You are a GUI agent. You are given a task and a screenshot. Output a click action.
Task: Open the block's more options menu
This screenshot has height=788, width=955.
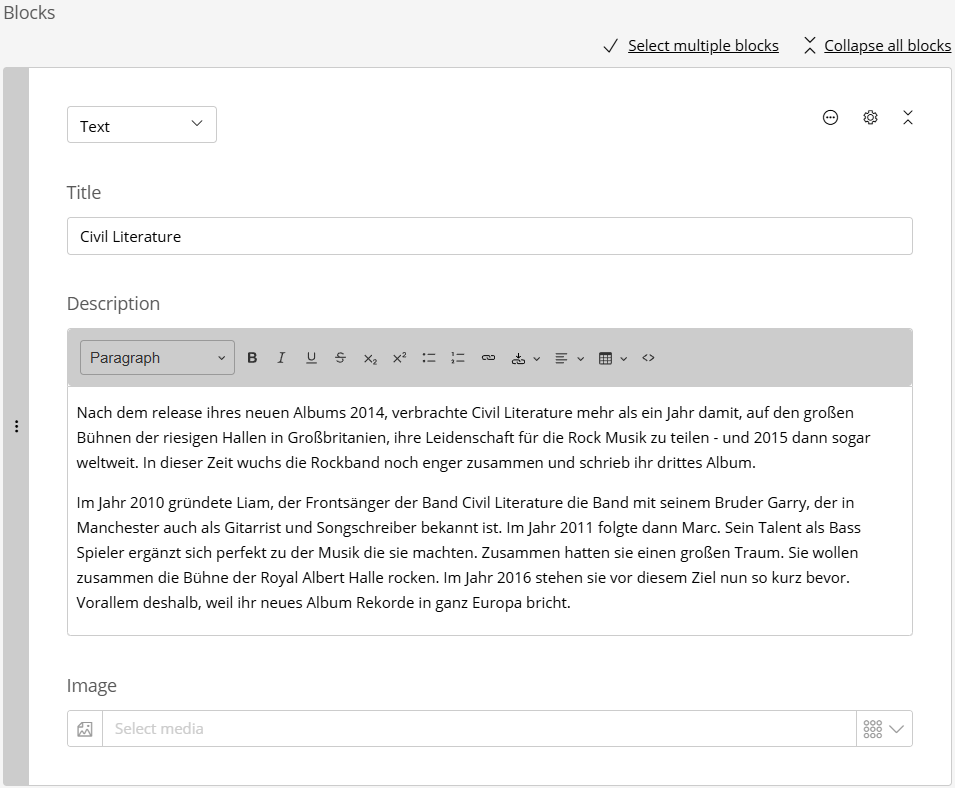click(x=830, y=118)
